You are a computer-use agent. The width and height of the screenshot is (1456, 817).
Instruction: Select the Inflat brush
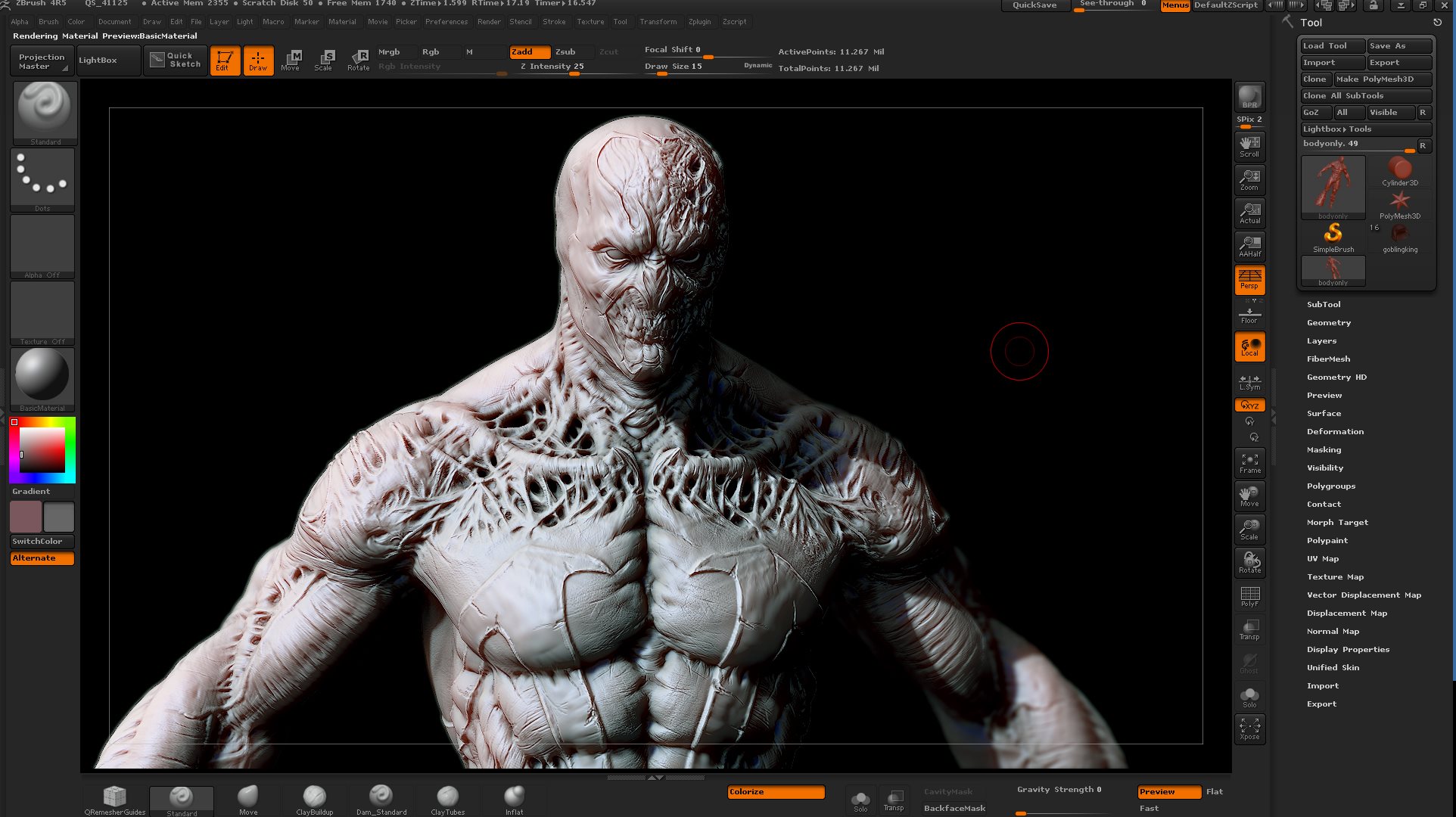[515, 800]
